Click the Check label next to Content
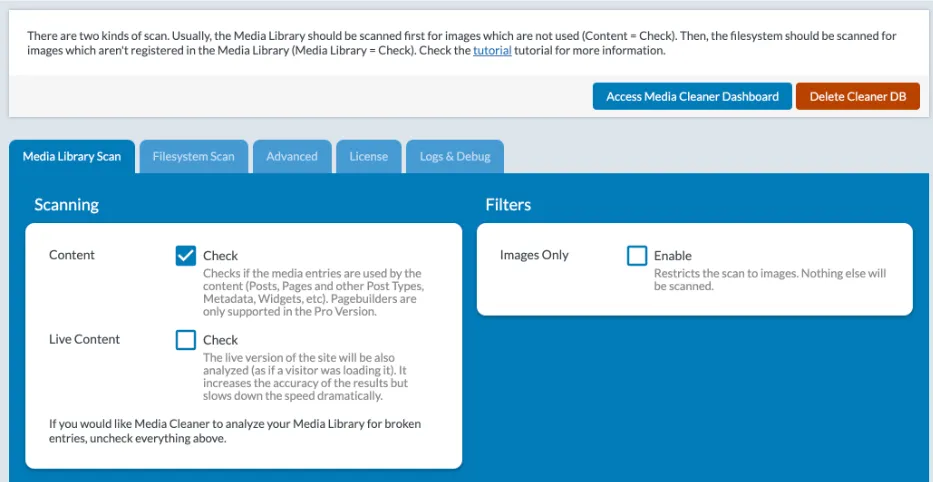This screenshot has height=482, width=933. tap(220, 255)
